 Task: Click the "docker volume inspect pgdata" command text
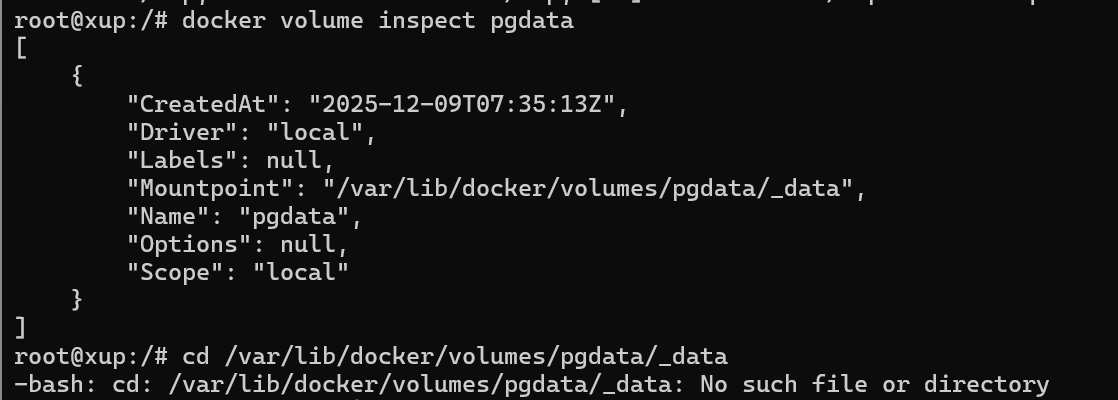(x=378, y=20)
